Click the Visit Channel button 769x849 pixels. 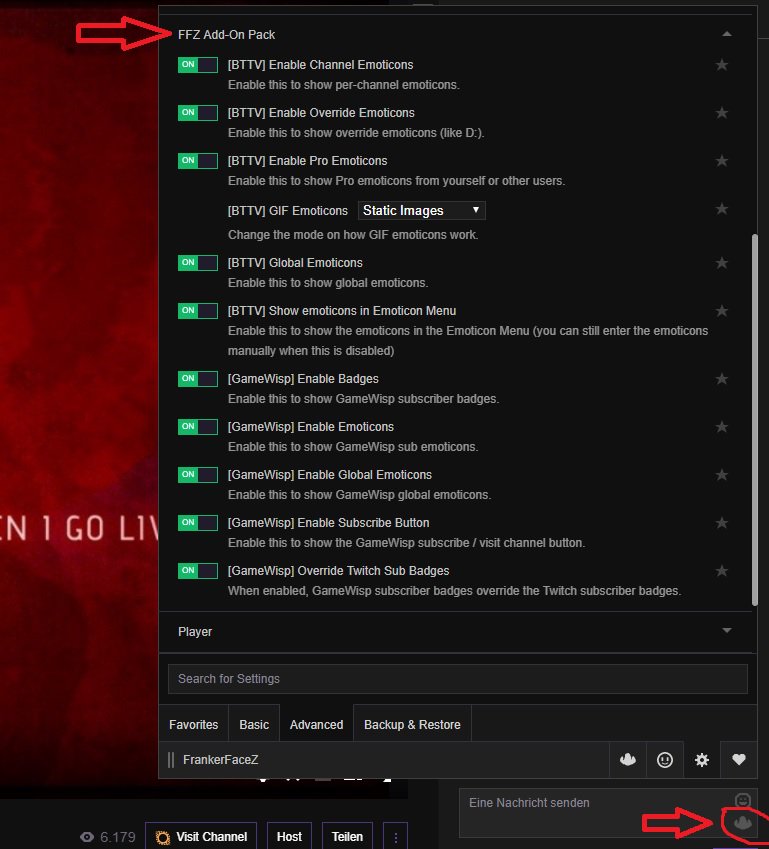pyautogui.click(x=201, y=837)
